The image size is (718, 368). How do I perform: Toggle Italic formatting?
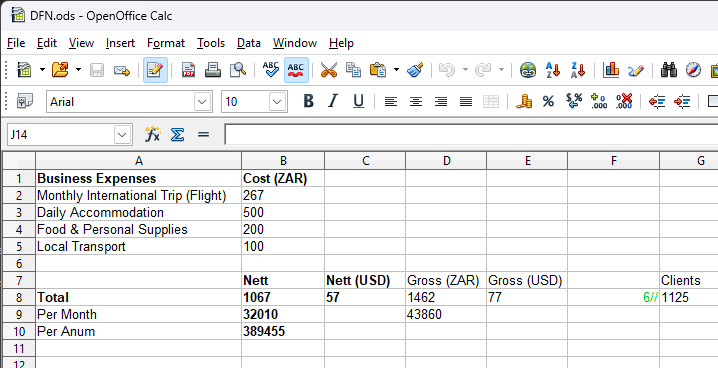click(333, 101)
